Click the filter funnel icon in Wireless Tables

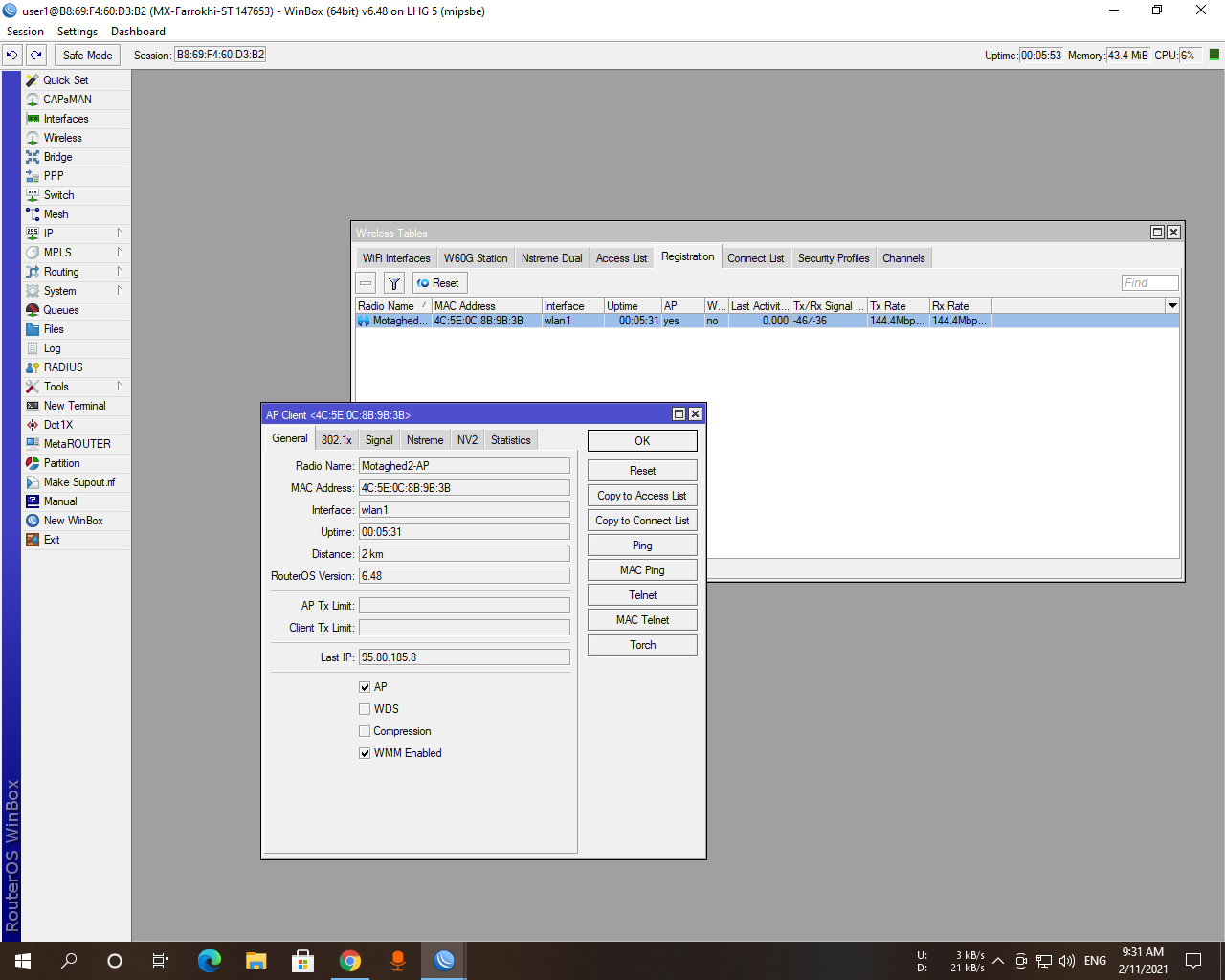tap(393, 282)
